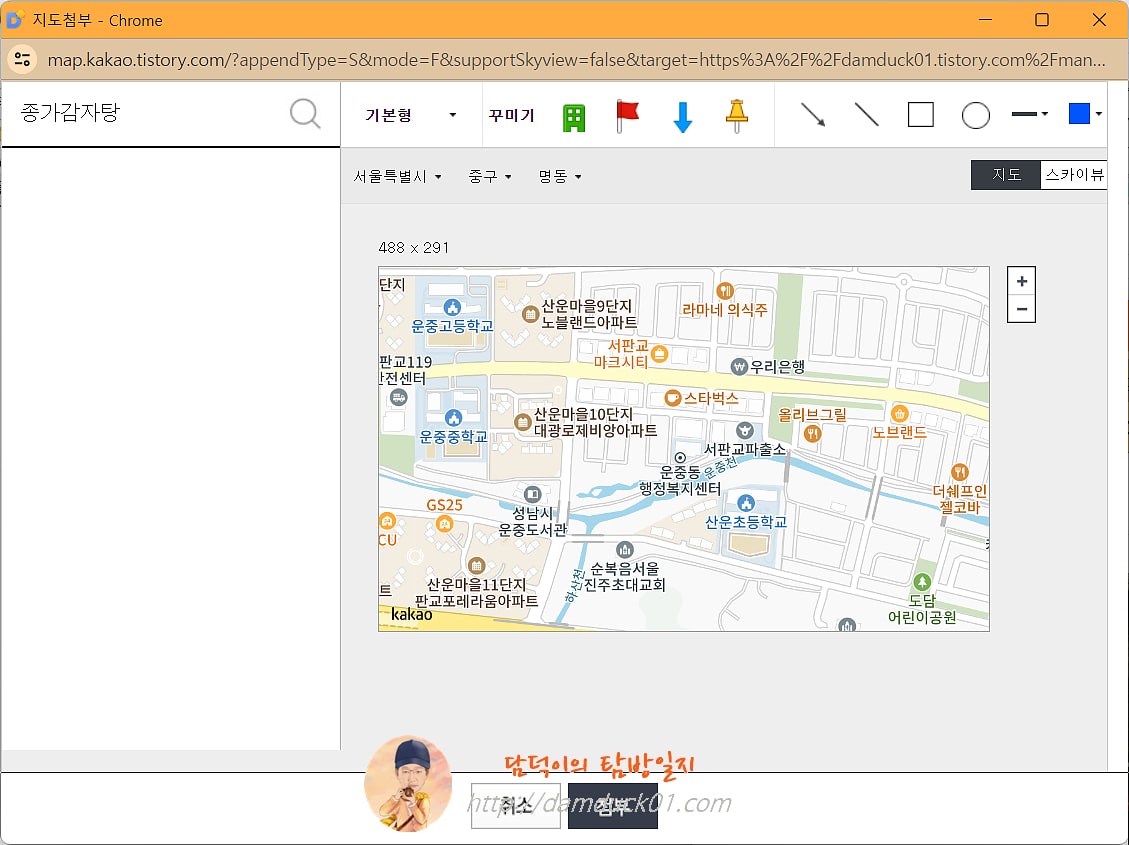Open the 중구 district dropdown

pyautogui.click(x=489, y=175)
